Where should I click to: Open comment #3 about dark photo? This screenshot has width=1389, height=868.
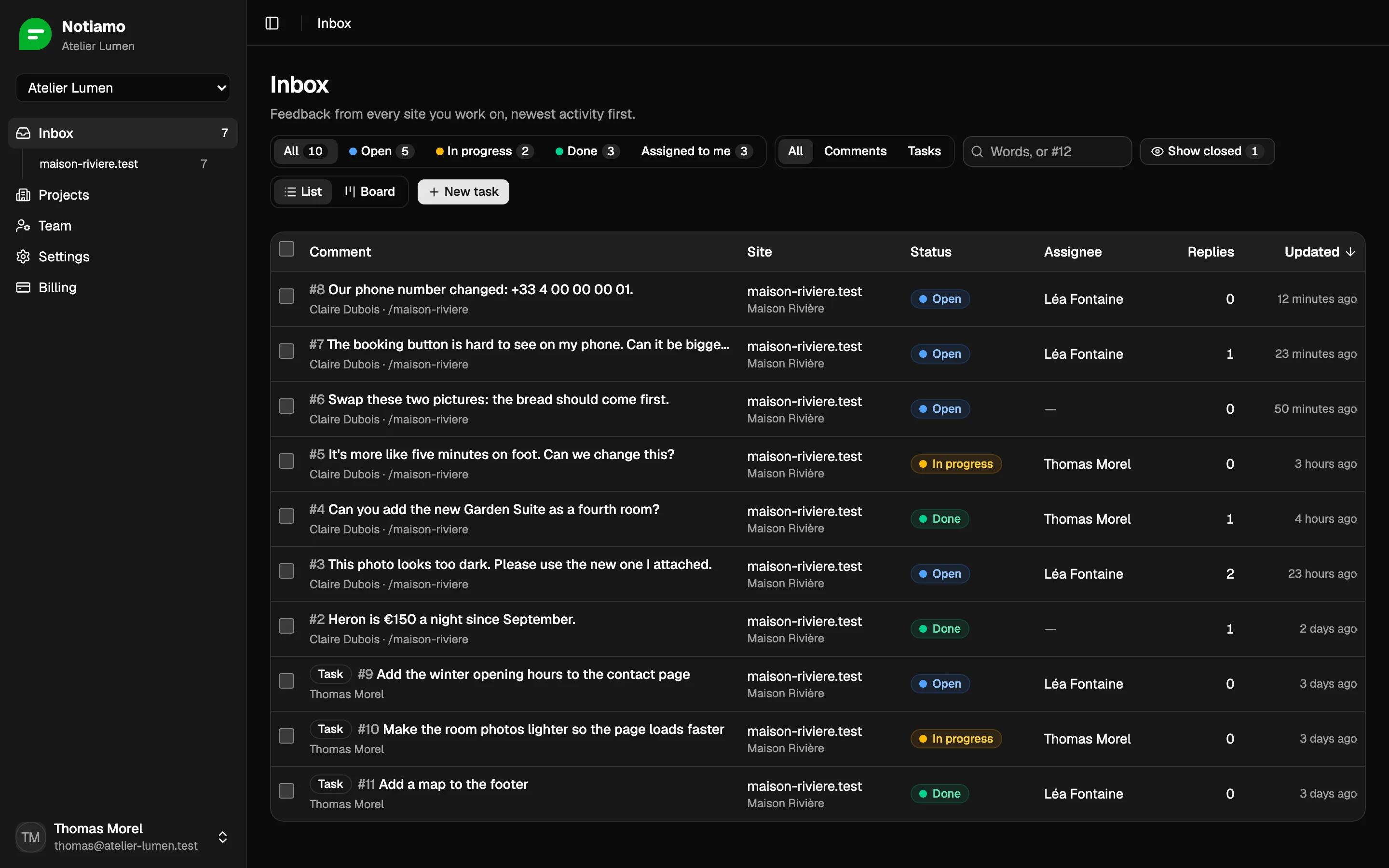point(510,565)
